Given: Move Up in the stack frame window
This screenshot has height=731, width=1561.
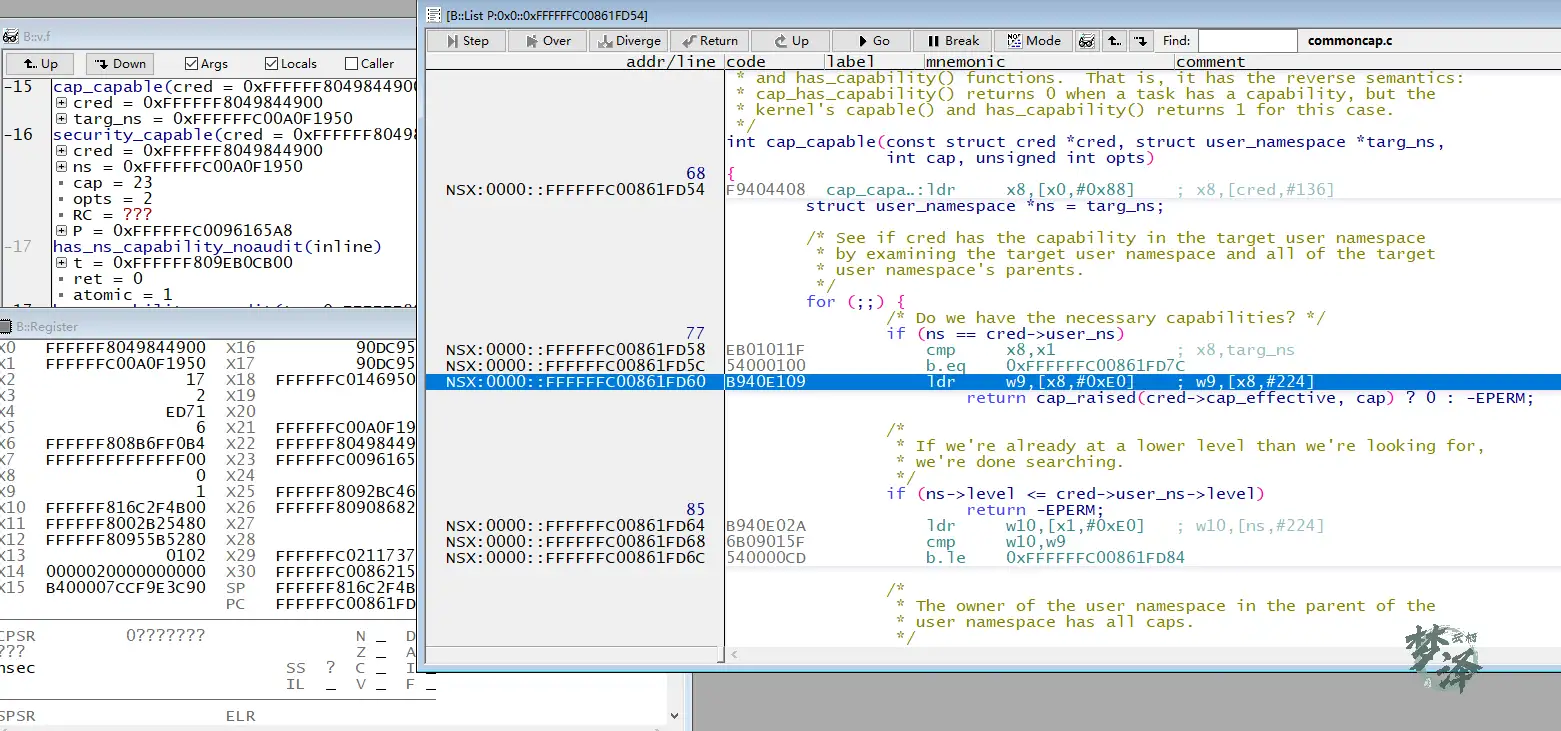Looking at the screenshot, I should tap(39, 64).
